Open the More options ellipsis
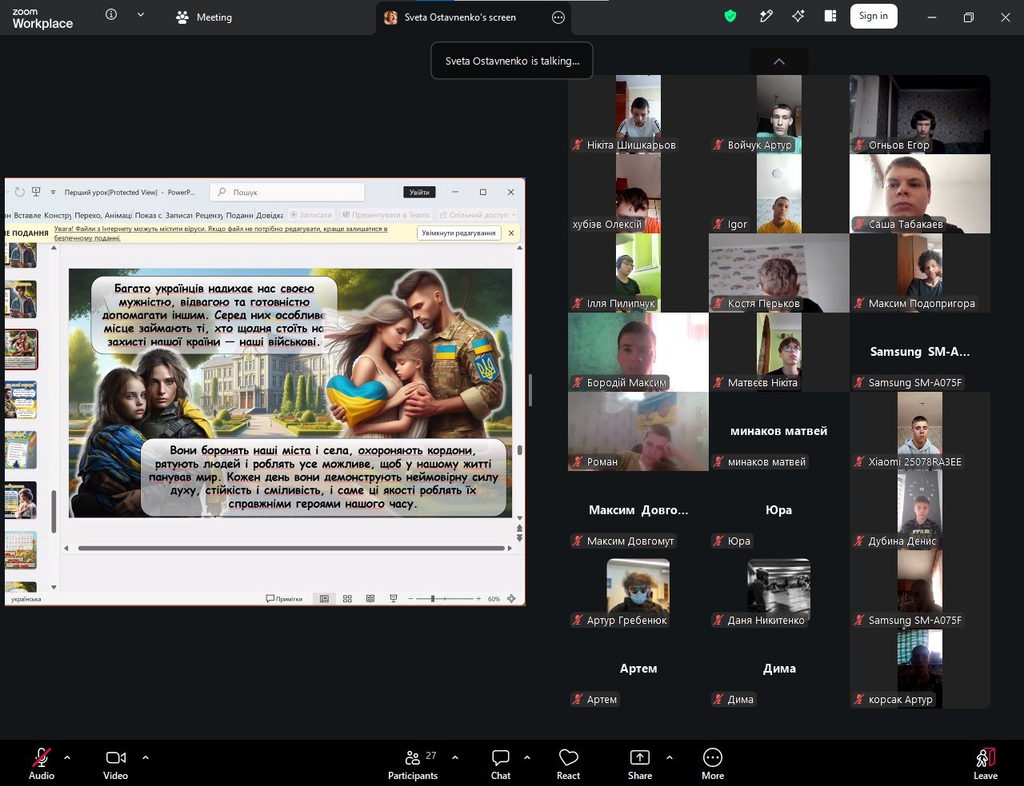 pos(712,764)
